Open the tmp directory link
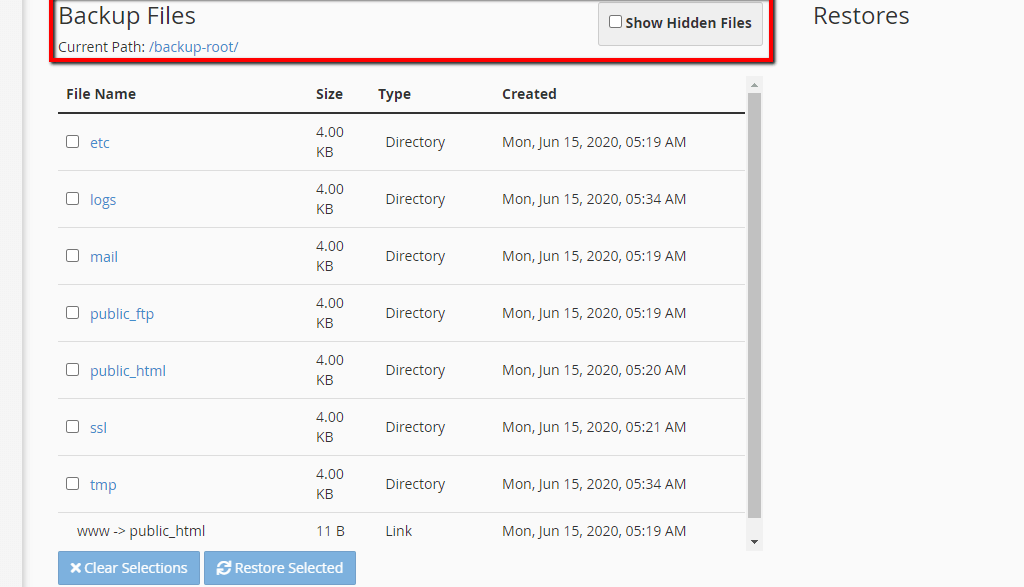 click(103, 485)
